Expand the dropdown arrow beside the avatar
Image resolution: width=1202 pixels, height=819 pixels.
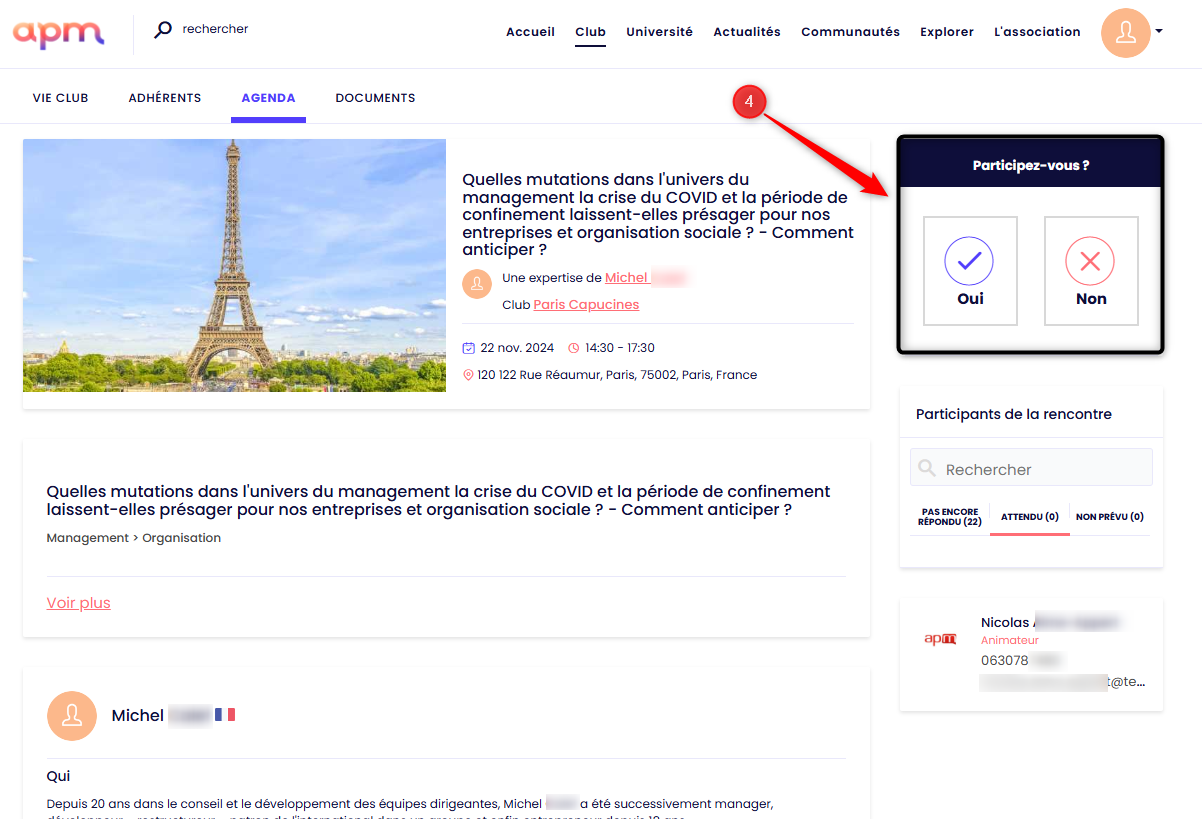(1159, 31)
